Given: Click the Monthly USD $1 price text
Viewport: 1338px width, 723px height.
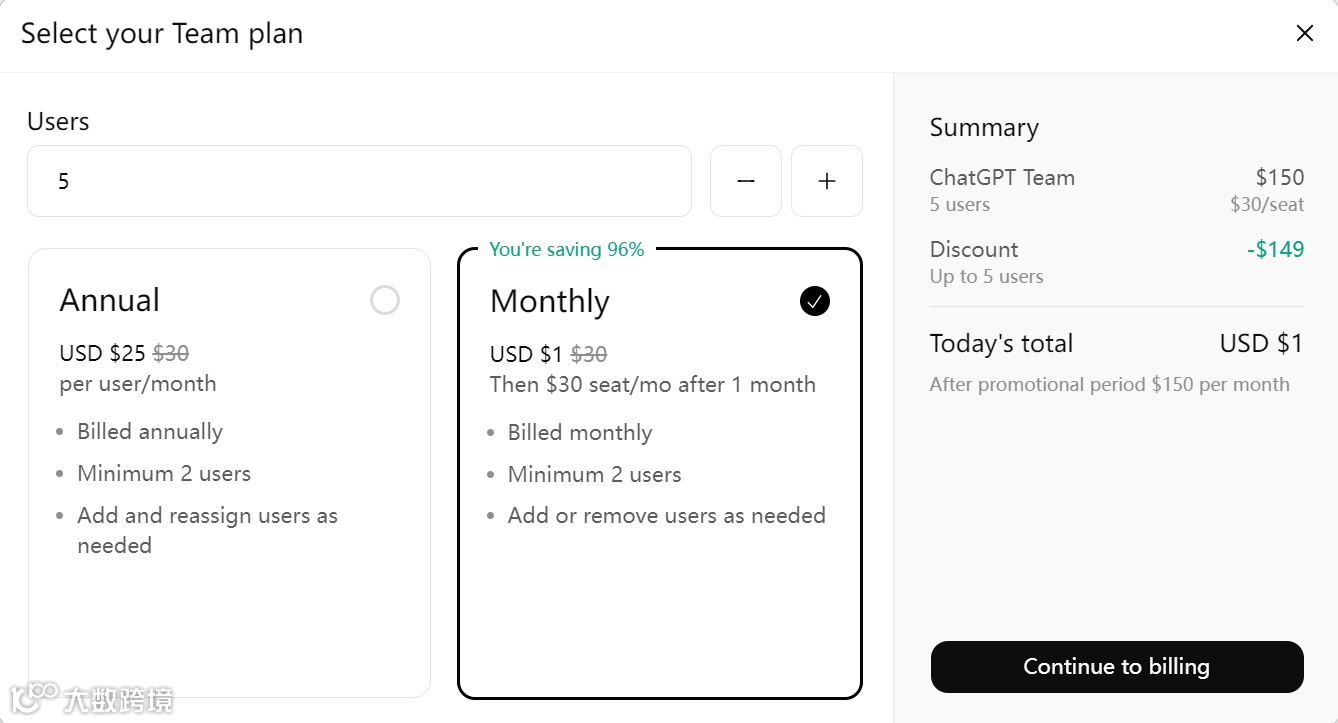Looking at the screenshot, I should [527, 354].
